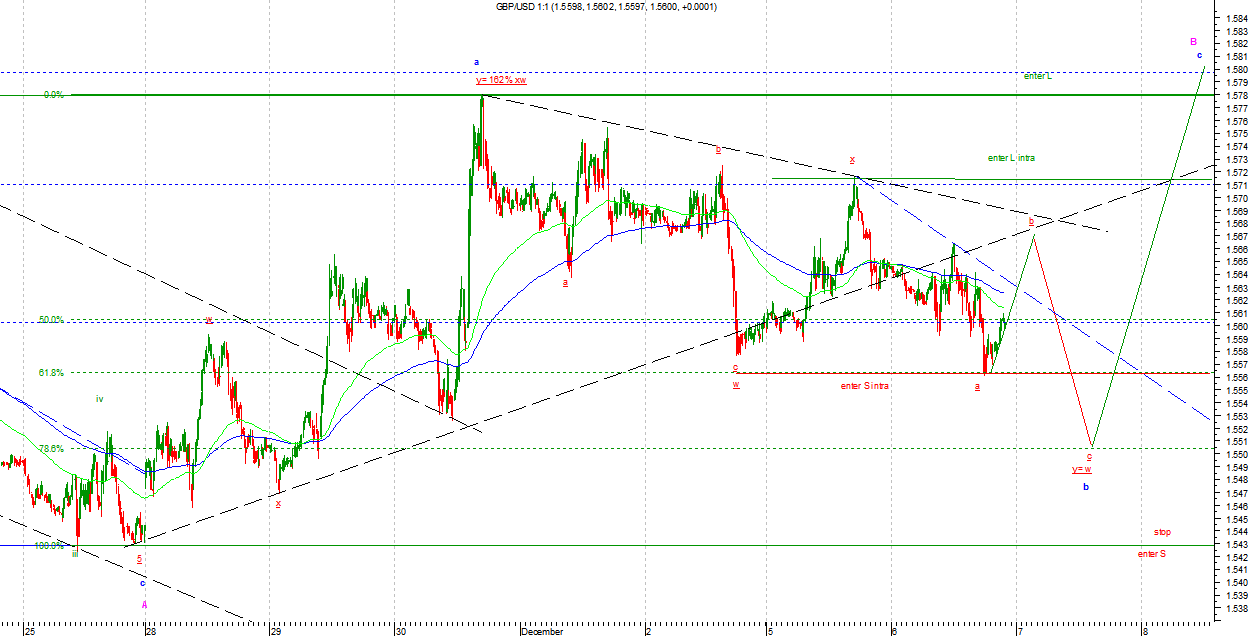Click the 'December' date axis label
The image size is (1250, 636).
pos(541,631)
